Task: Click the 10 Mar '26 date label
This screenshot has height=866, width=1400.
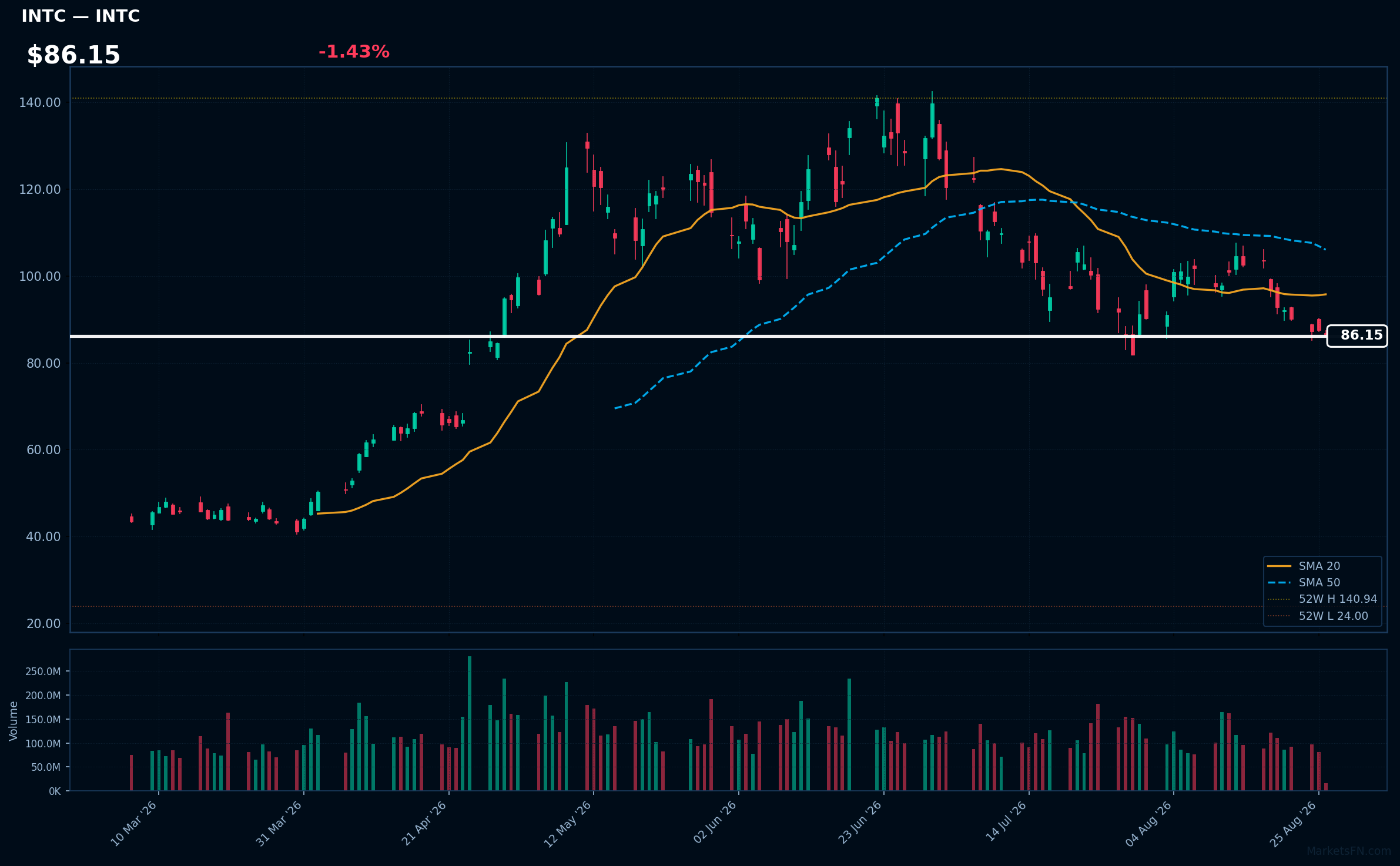Action: click(x=134, y=824)
